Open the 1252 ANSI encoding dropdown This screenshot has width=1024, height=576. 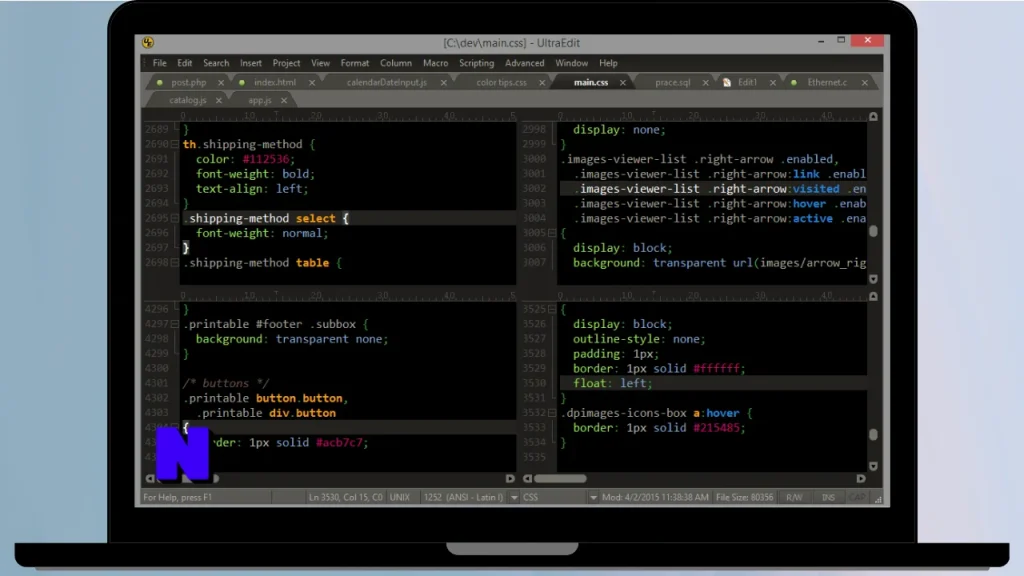(514, 498)
